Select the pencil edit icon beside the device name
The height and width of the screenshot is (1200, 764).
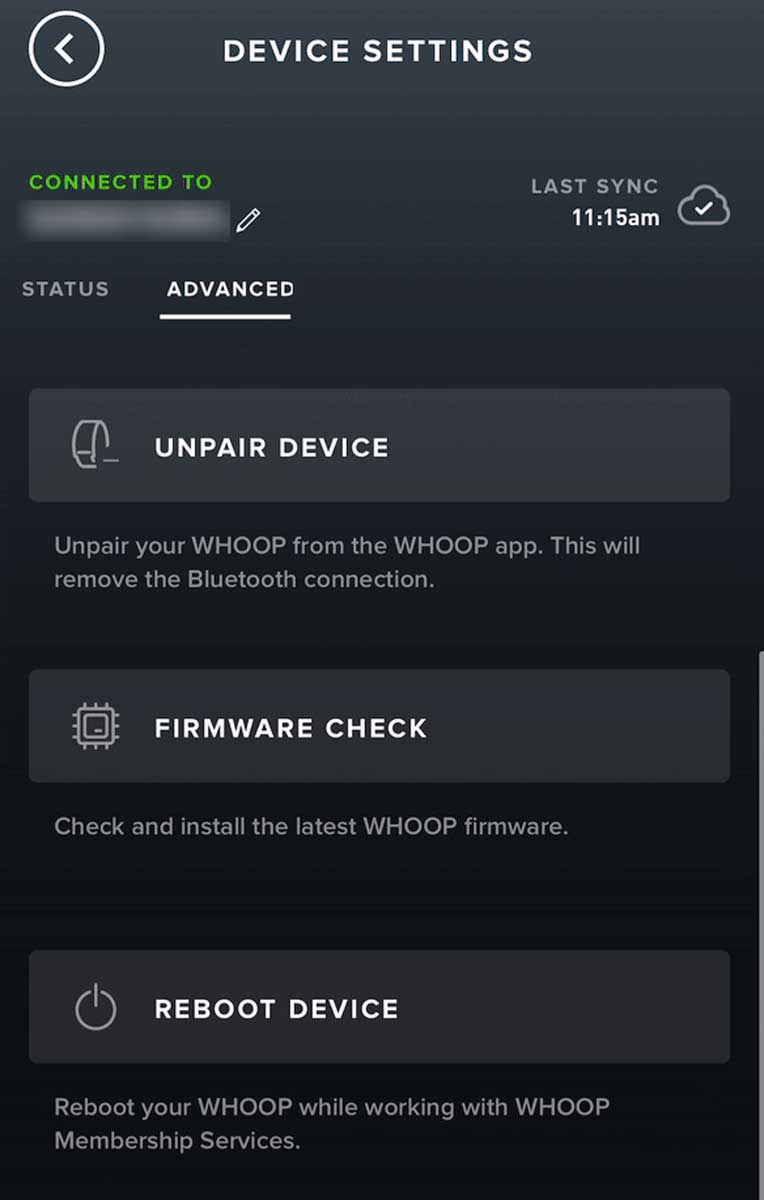point(247,222)
